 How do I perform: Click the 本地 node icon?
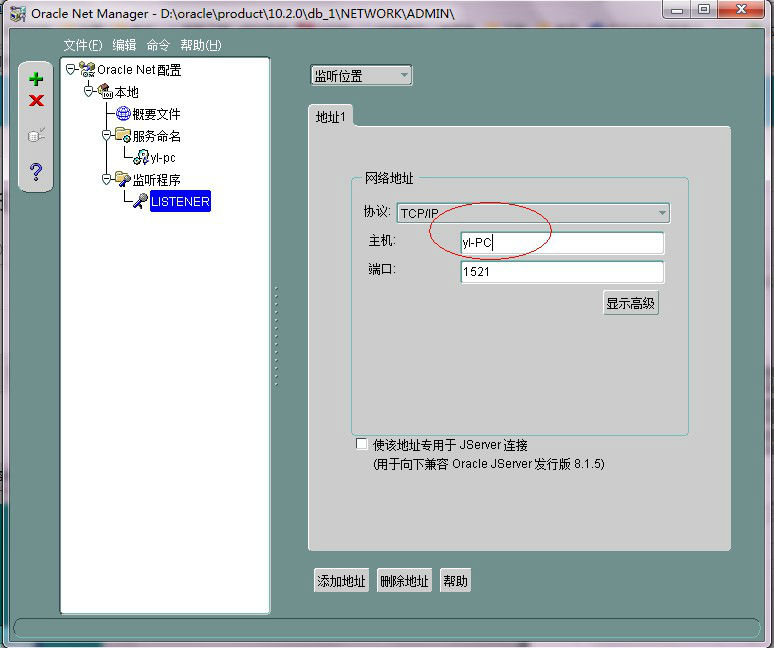pos(106,91)
